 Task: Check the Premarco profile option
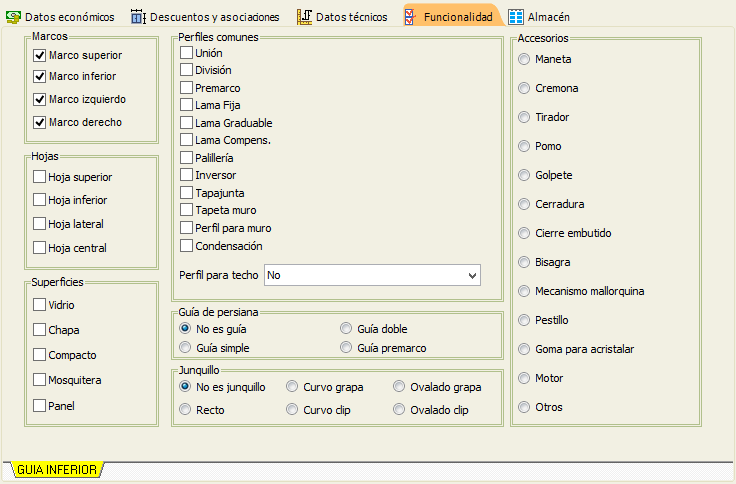click(186, 87)
